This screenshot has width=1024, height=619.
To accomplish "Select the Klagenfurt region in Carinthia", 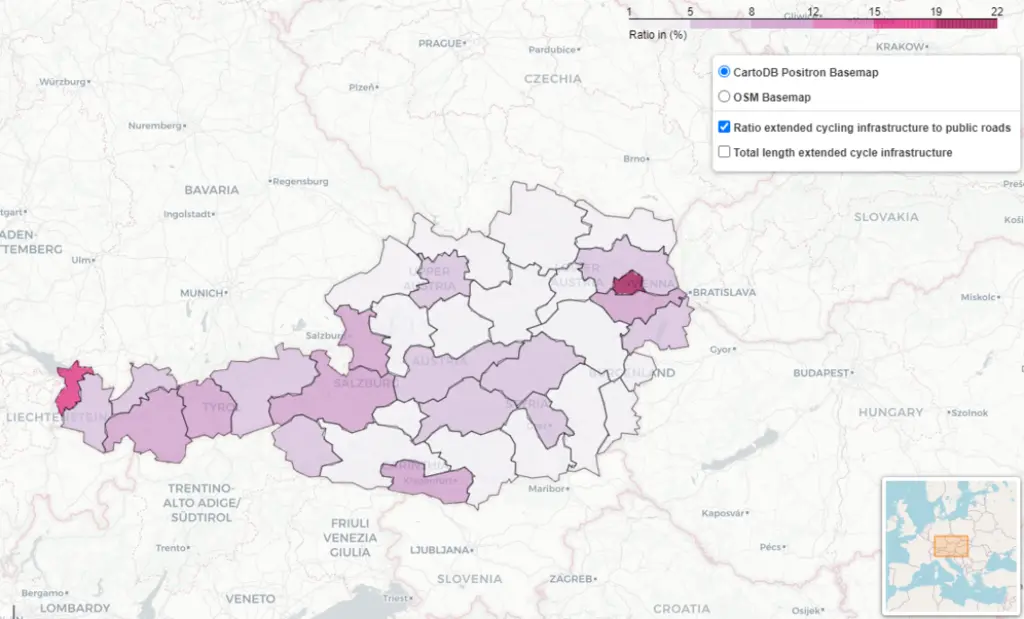I will tap(427, 478).
